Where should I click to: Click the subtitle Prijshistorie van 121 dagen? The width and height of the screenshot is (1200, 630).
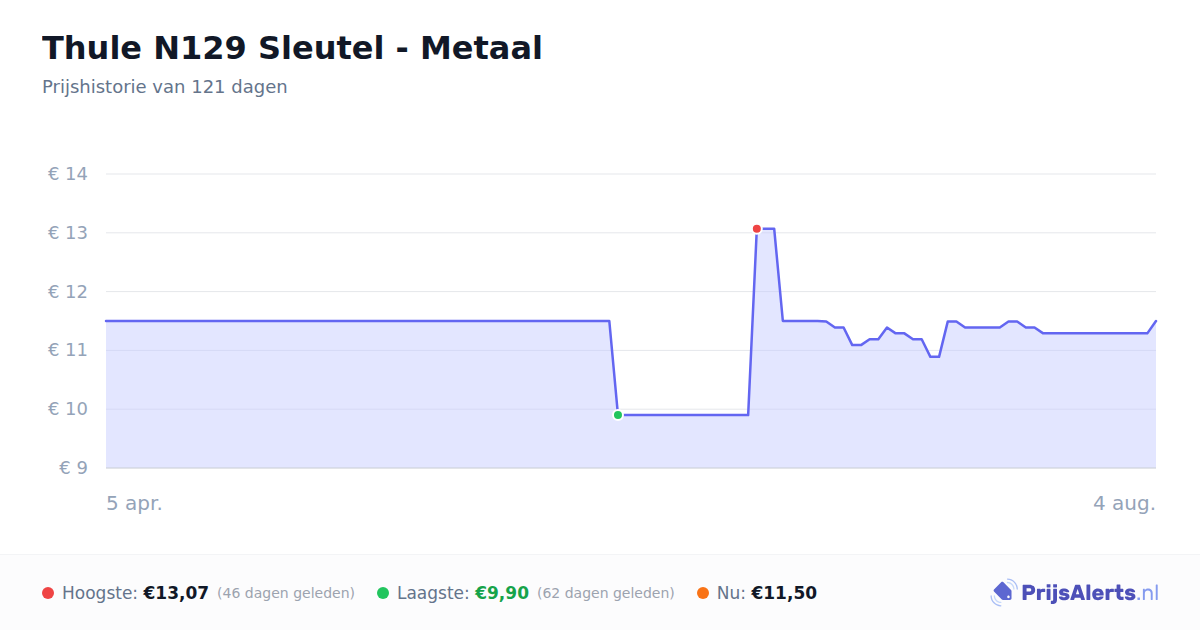pos(165,87)
